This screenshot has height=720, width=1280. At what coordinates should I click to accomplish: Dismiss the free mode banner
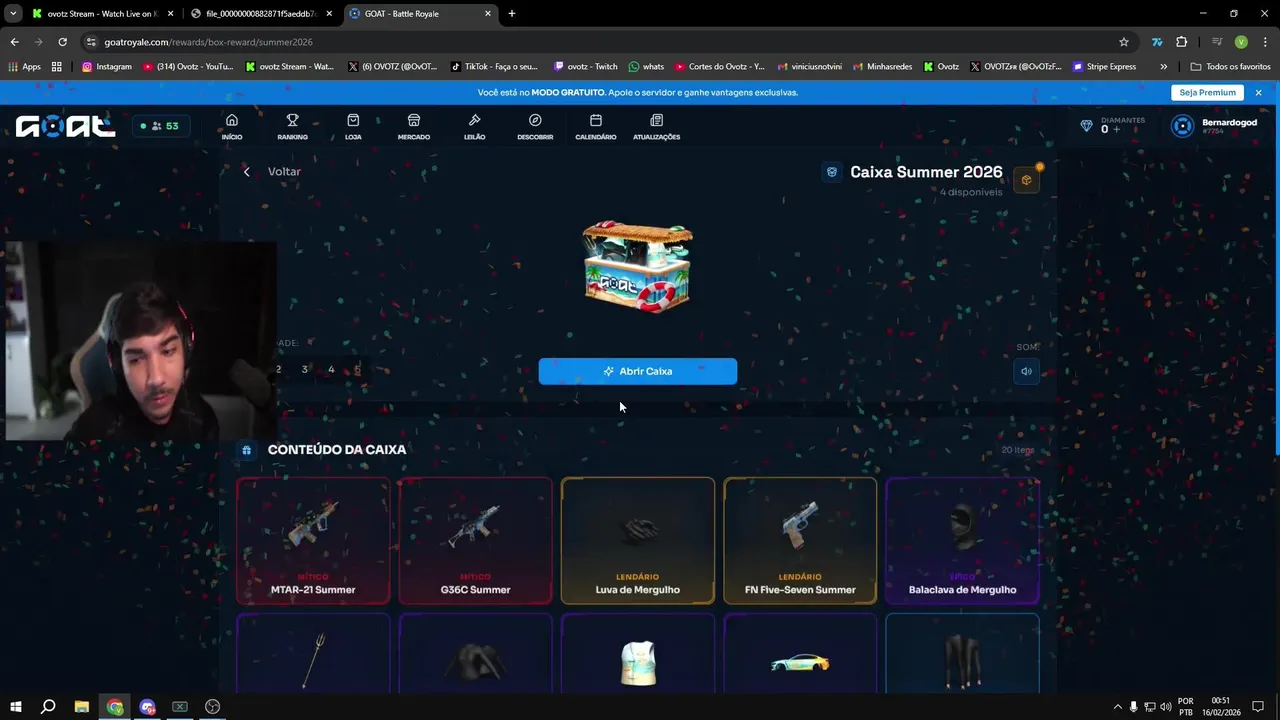coord(1258,92)
